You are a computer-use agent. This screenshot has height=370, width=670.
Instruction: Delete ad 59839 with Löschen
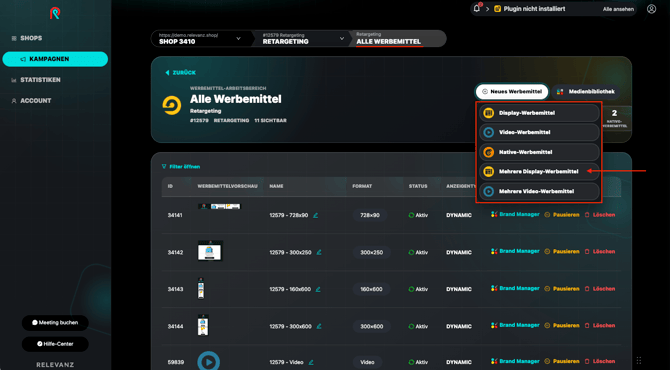600,361
